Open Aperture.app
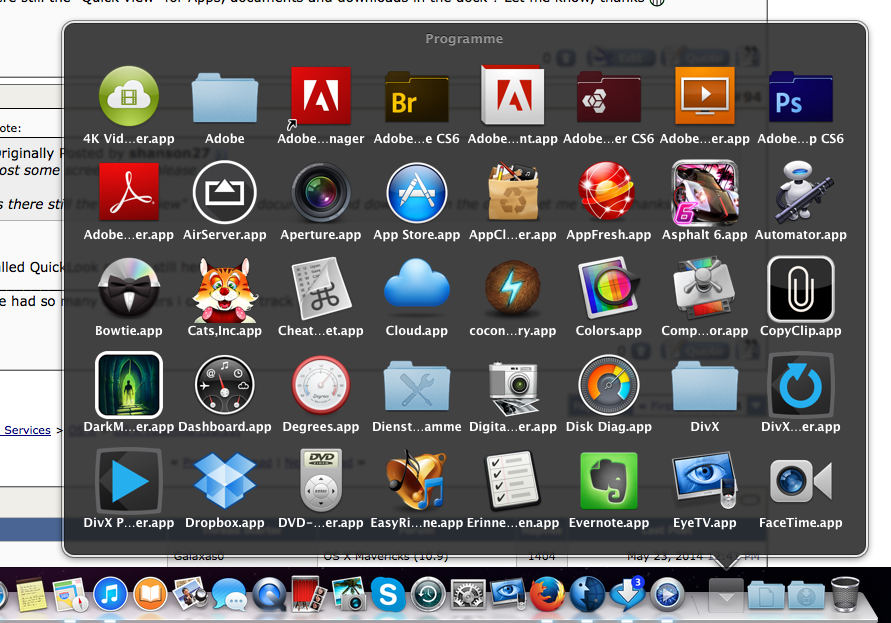Viewport: 891px width, 623px height. [x=320, y=192]
